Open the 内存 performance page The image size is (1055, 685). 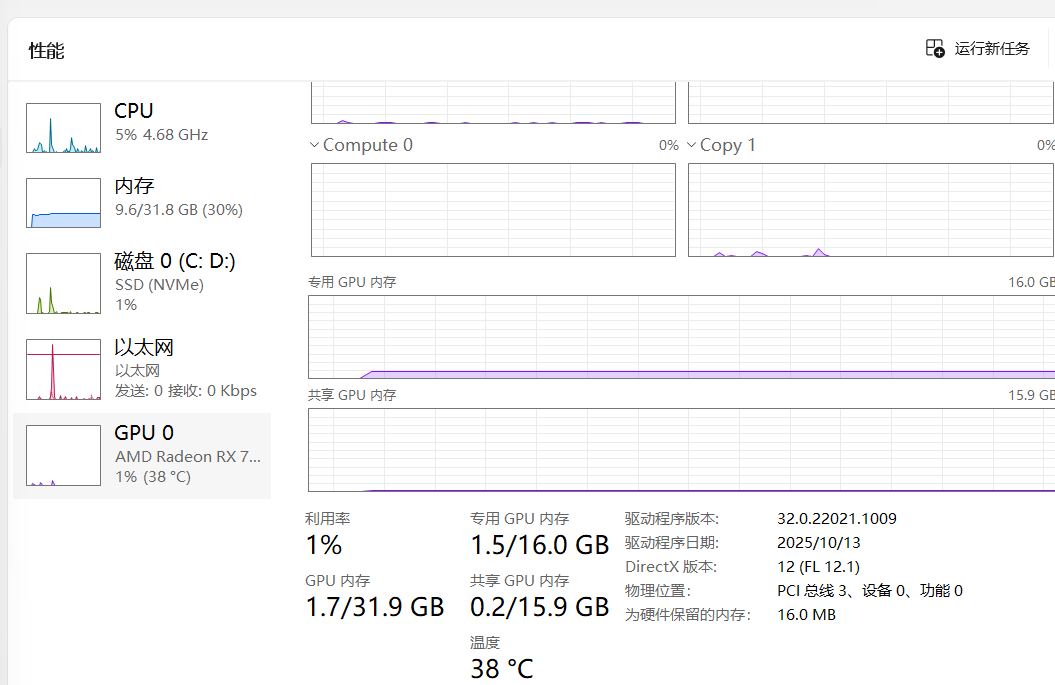pyautogui.click(x=134, y=186)
